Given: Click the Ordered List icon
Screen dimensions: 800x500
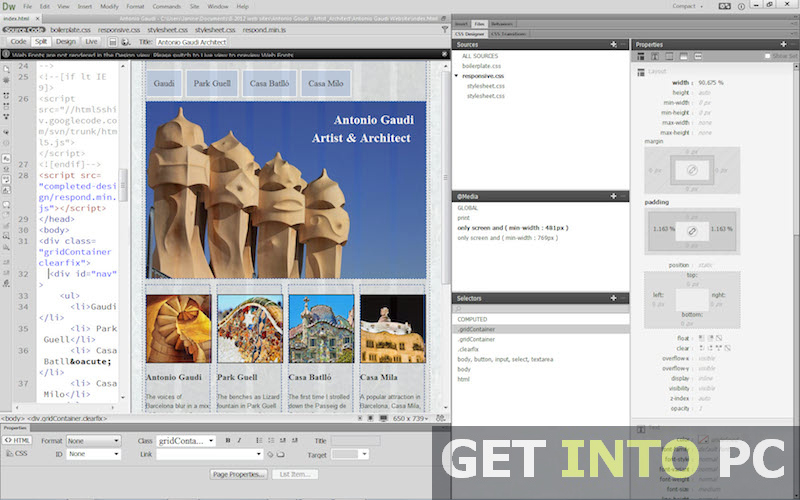Looking at the screenshot, I should (271, 440).
